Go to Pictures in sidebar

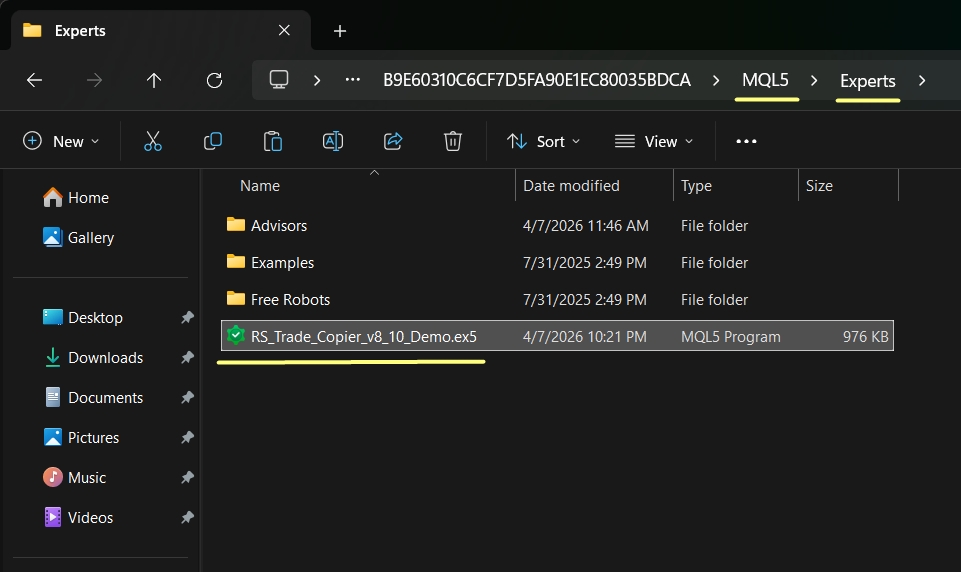(82, 437)
